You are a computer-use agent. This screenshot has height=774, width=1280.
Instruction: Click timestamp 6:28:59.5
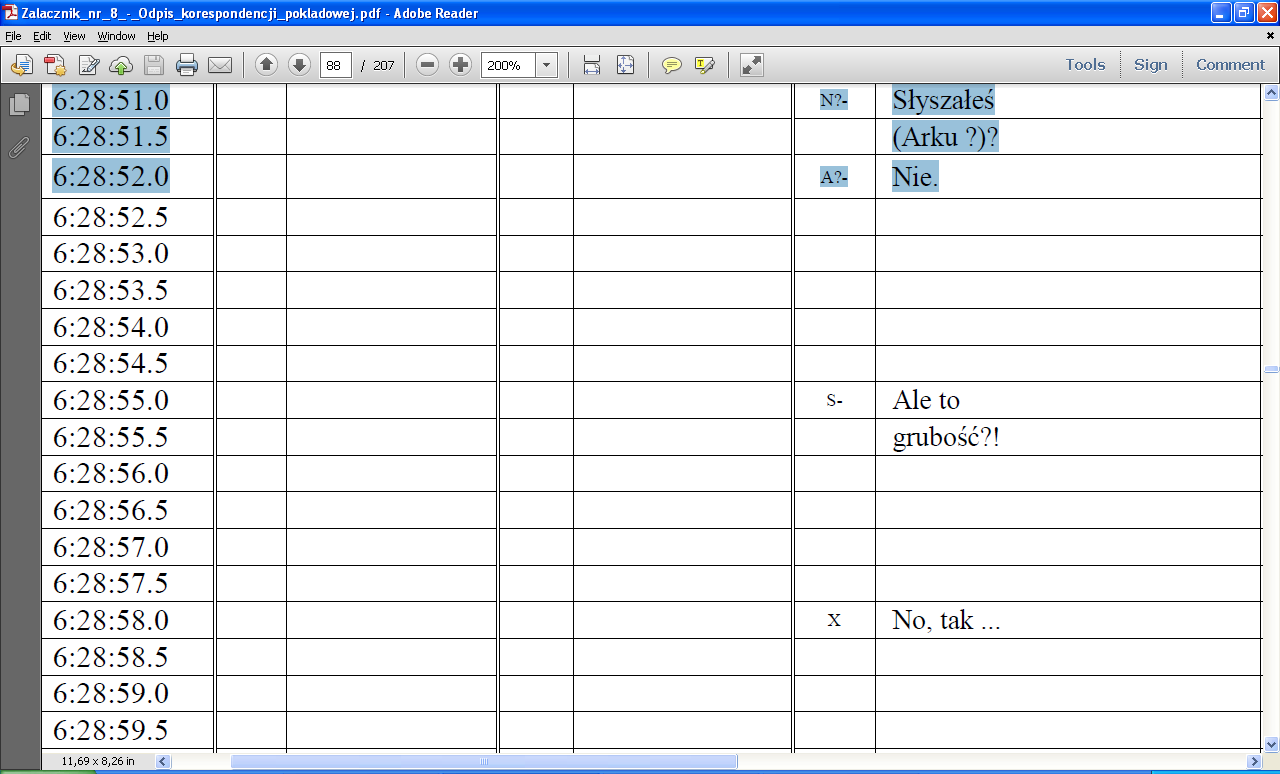[x=111, y=730]
